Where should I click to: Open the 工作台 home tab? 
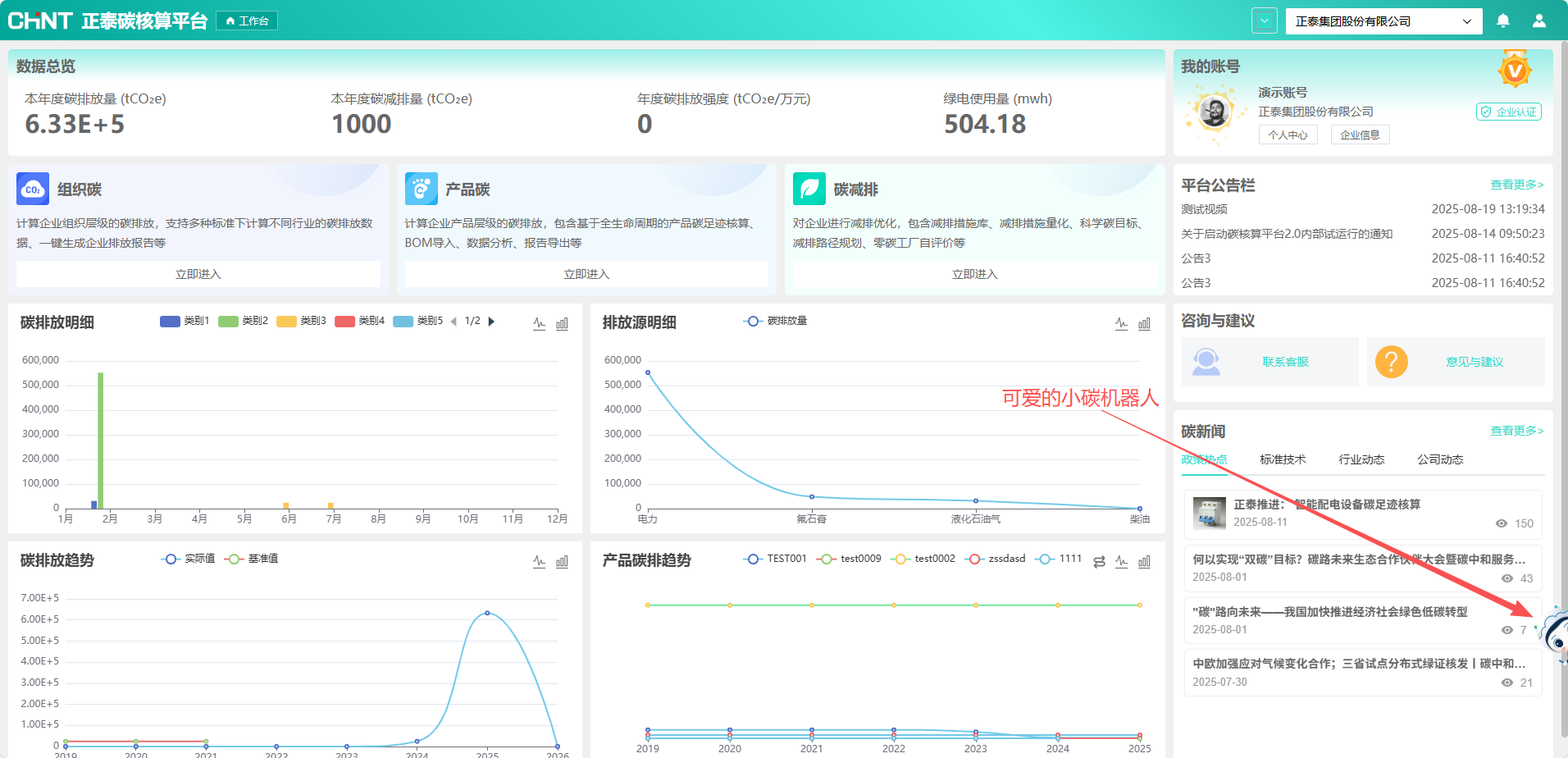pyautogui.click(x=247, y=21)
